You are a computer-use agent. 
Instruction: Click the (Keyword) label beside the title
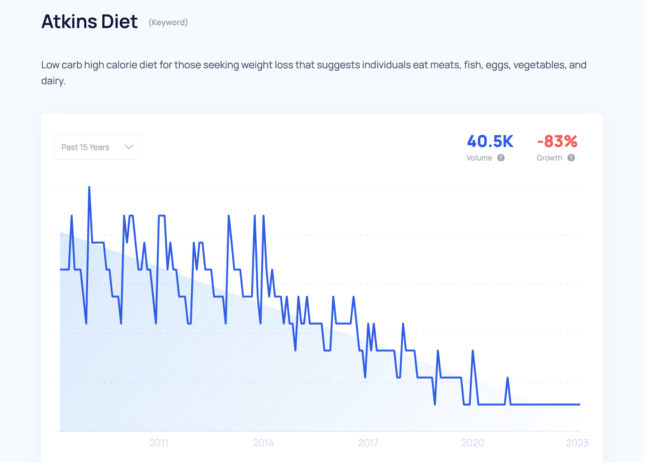point(168,22)
